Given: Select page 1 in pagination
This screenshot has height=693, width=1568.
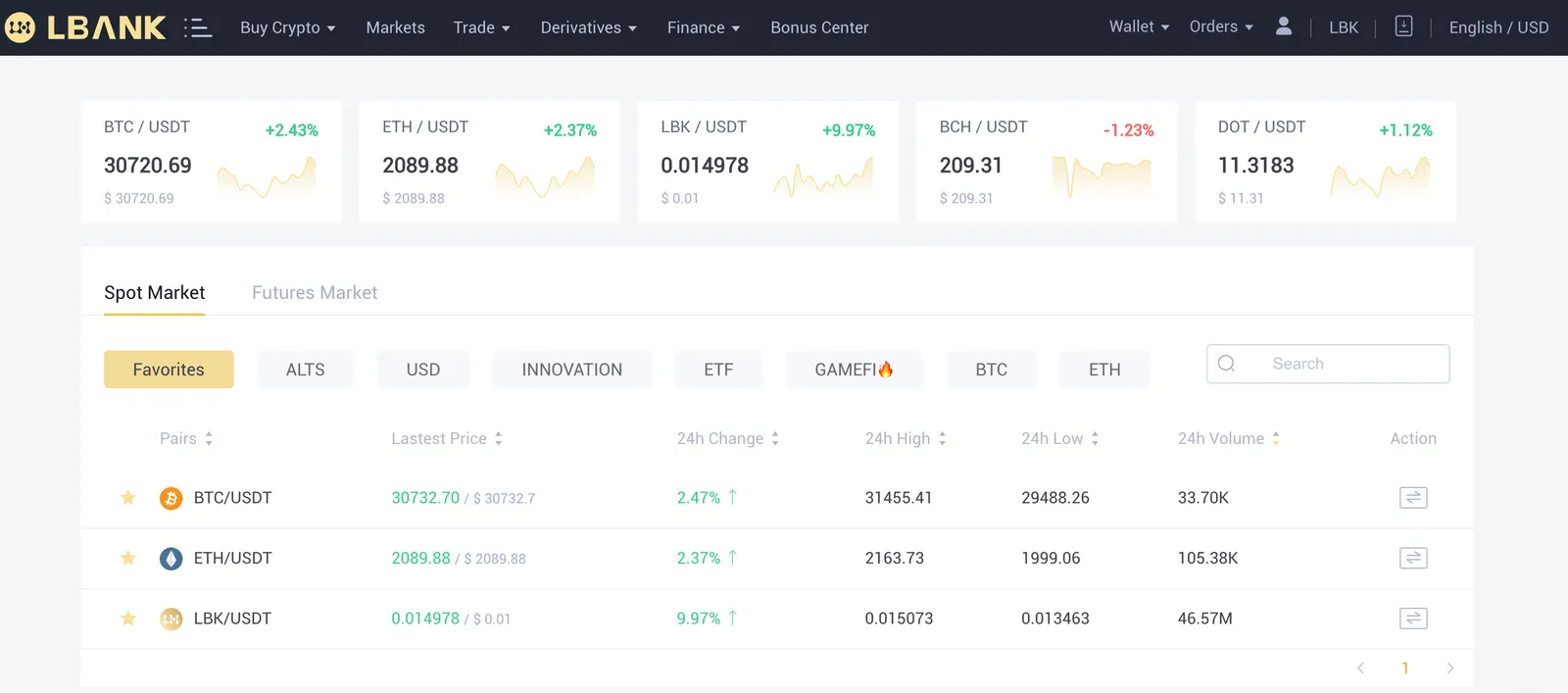Looking at the screenshot, I should coord(1405,668).
